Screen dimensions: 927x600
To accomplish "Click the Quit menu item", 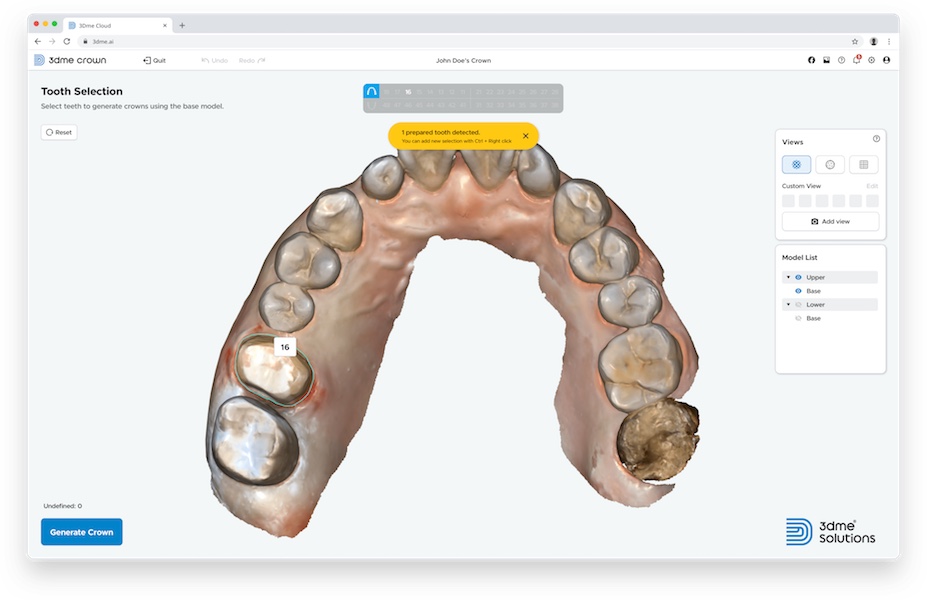I will click(155, 60).
